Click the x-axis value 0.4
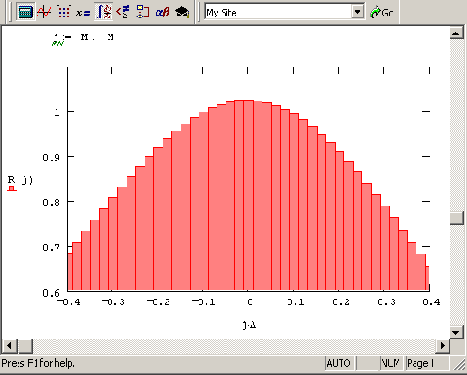The height and width of the screenshot is (375, 467). coord(431,302)
